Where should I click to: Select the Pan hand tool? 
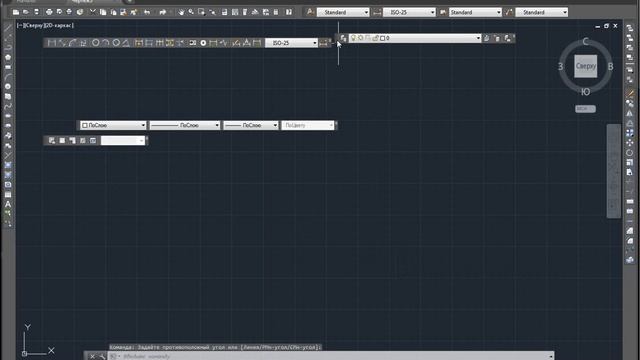tap(181, 12)
